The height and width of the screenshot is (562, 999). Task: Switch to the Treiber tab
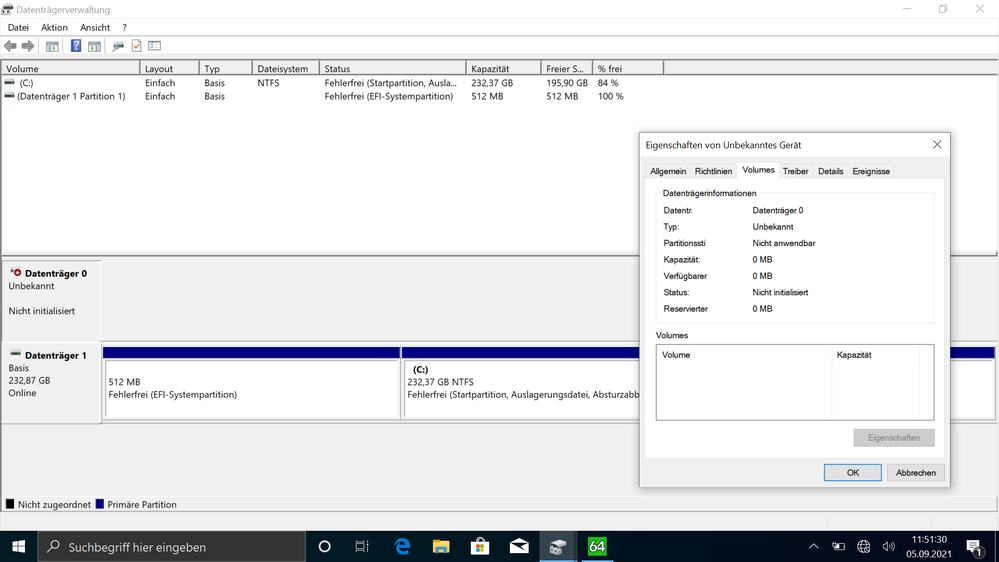click(x=795, y=171)
